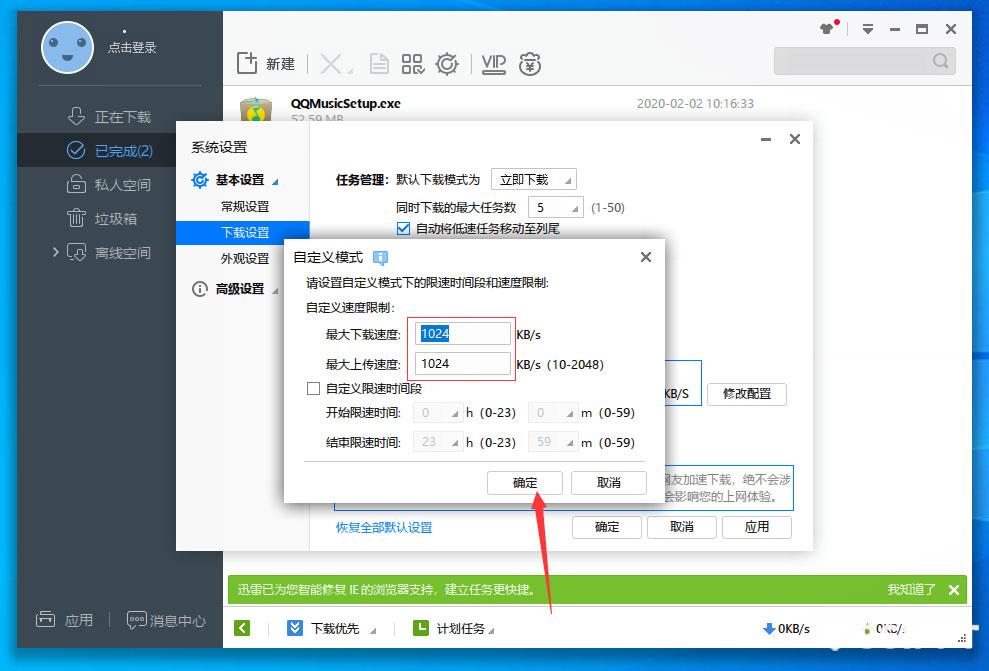Viewport: 989px width, 671px height.
Task: Open 计划任务 dropdown arrow
Action: click(x=491, y=630)
